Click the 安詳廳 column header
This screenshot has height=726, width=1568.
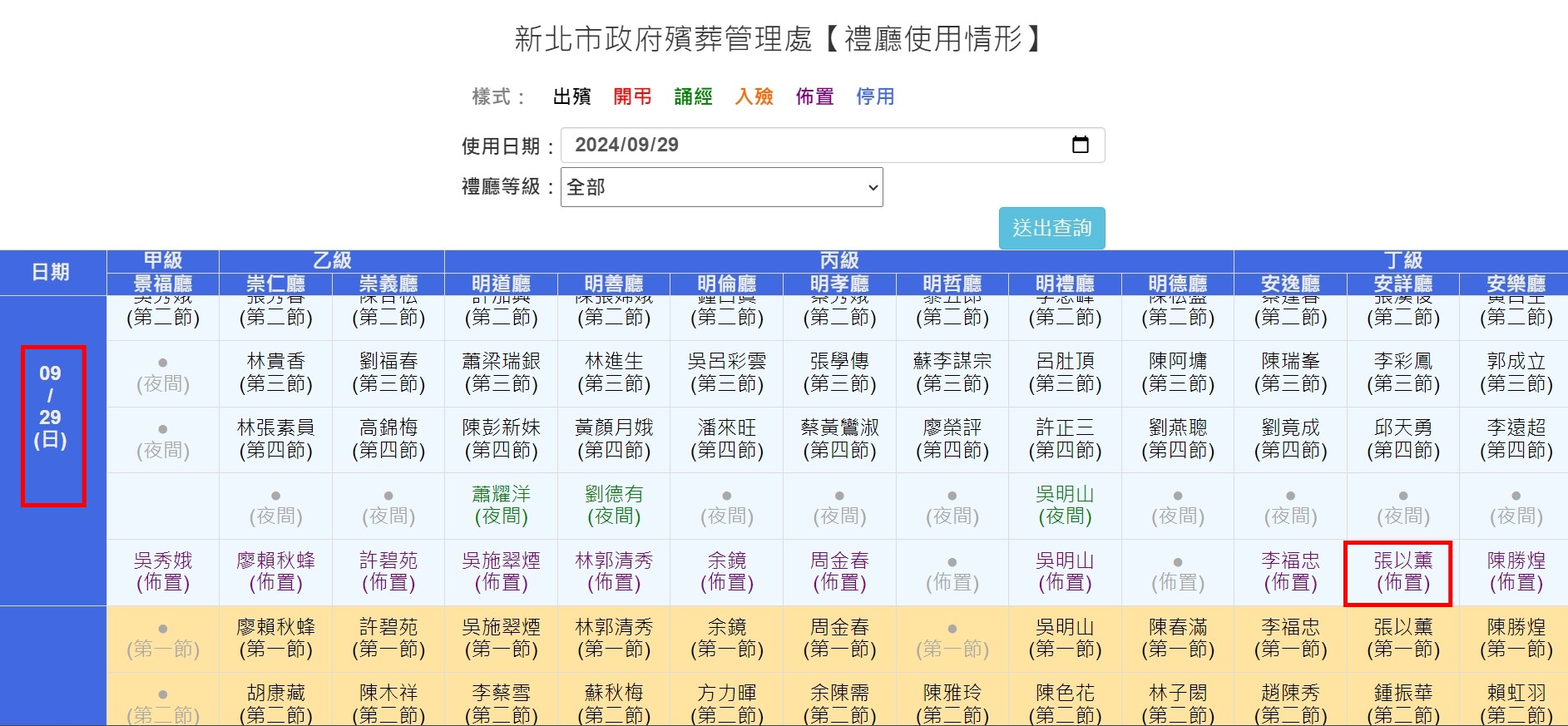(x=1402, y=284)
